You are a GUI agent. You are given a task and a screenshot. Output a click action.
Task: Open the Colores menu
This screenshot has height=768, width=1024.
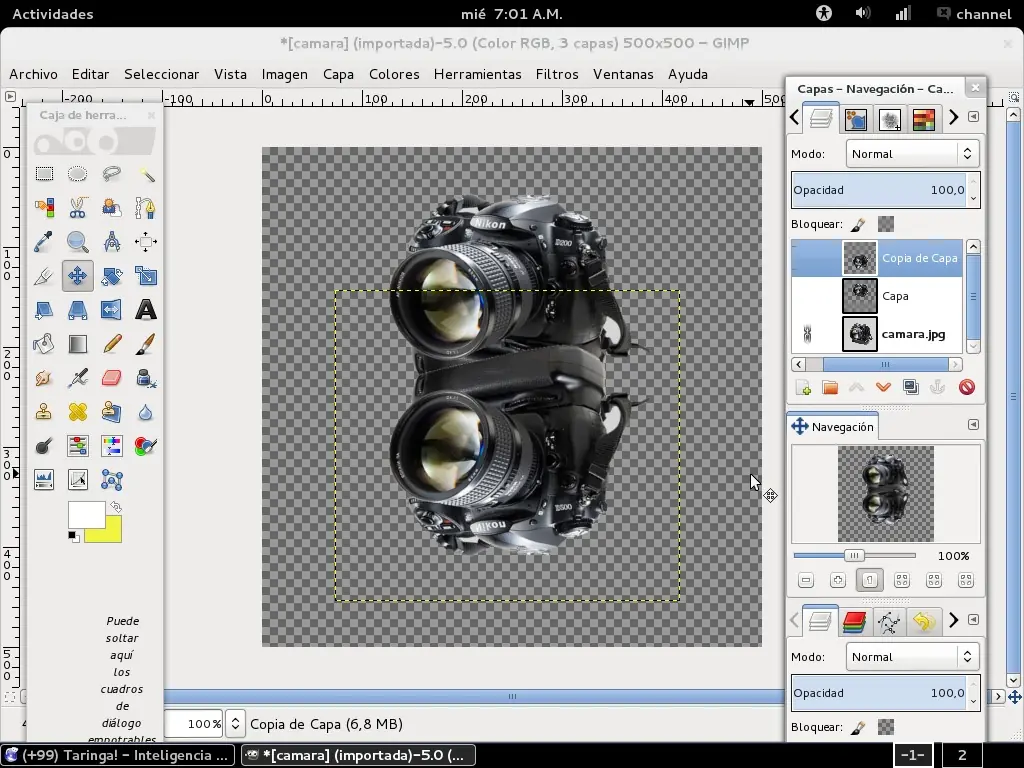click(x=394, y=74)
